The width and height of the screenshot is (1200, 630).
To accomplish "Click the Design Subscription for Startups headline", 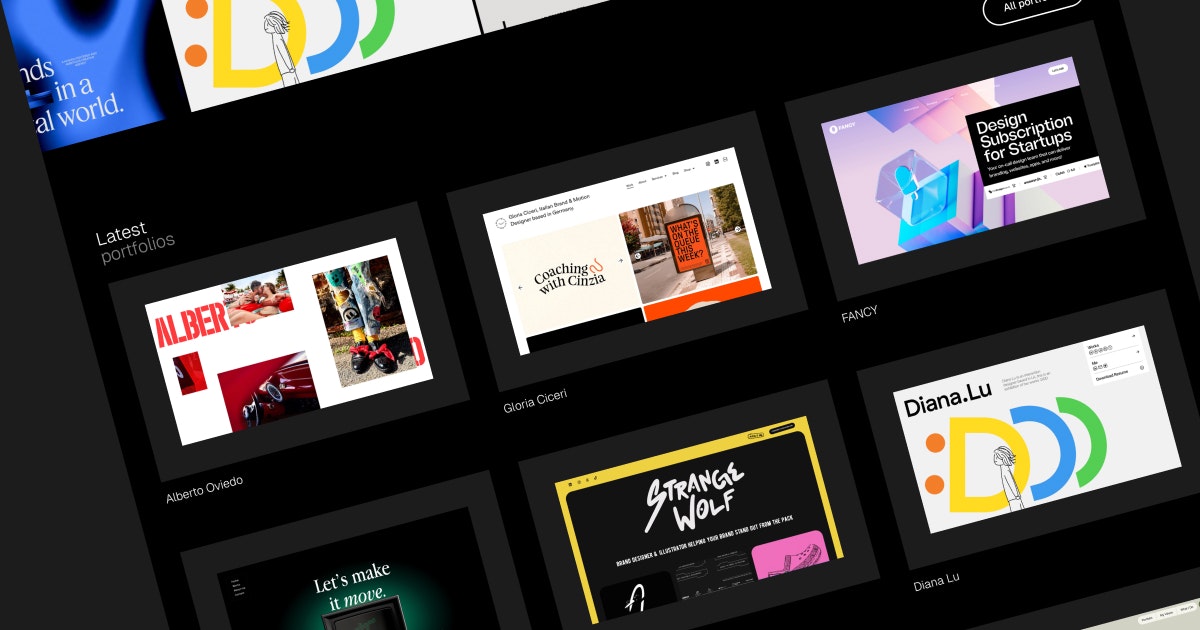I will (1023, 136).
